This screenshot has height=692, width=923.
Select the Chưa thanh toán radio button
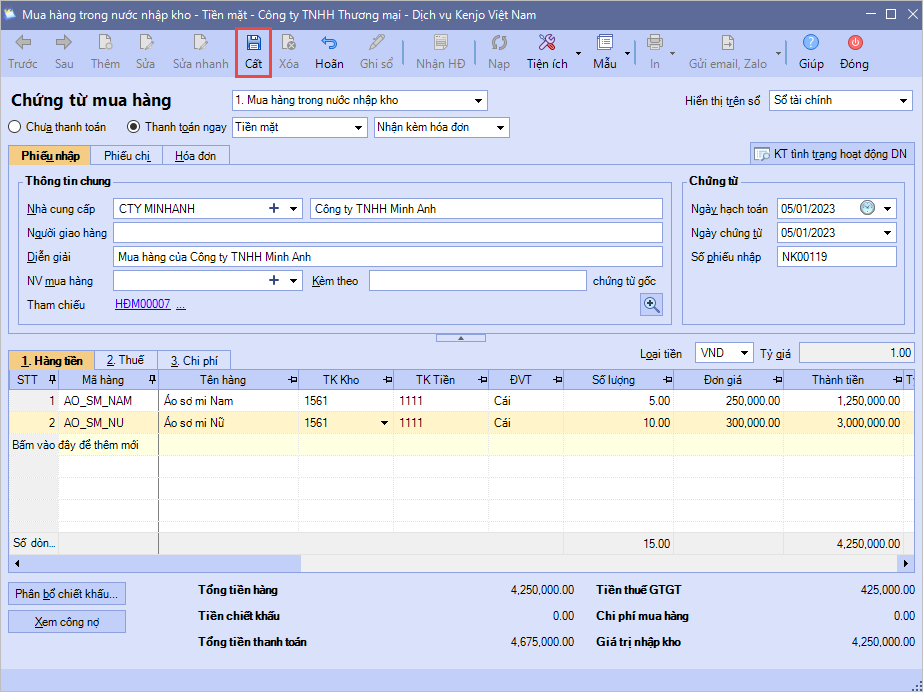tap(15, 127)
